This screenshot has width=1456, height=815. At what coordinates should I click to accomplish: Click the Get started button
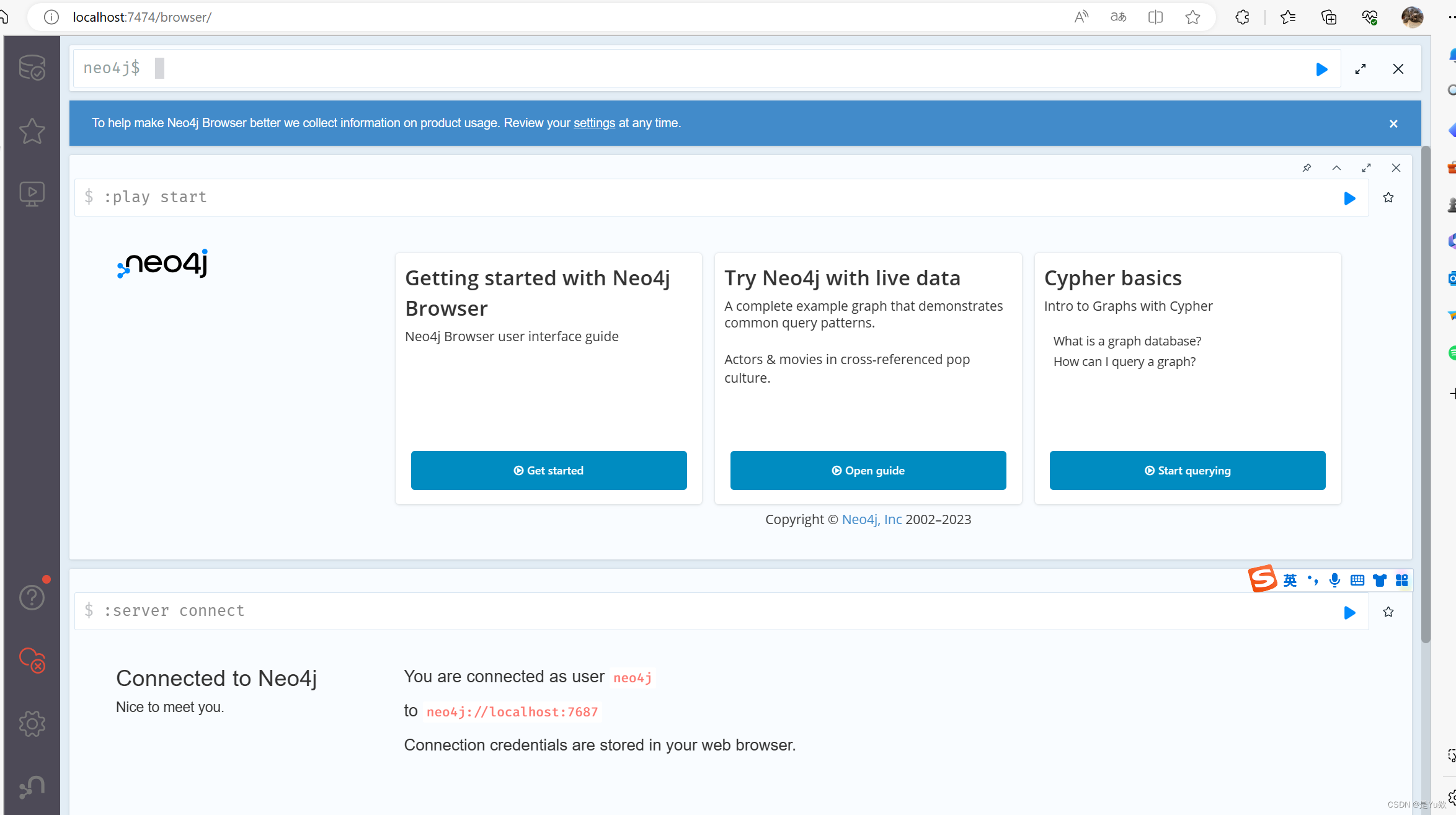pos(549,471)
